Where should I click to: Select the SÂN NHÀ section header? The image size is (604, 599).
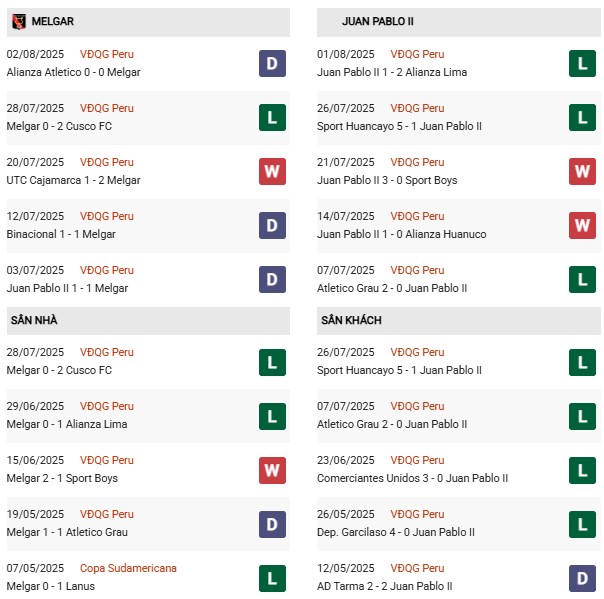click(x=35, y=320)
